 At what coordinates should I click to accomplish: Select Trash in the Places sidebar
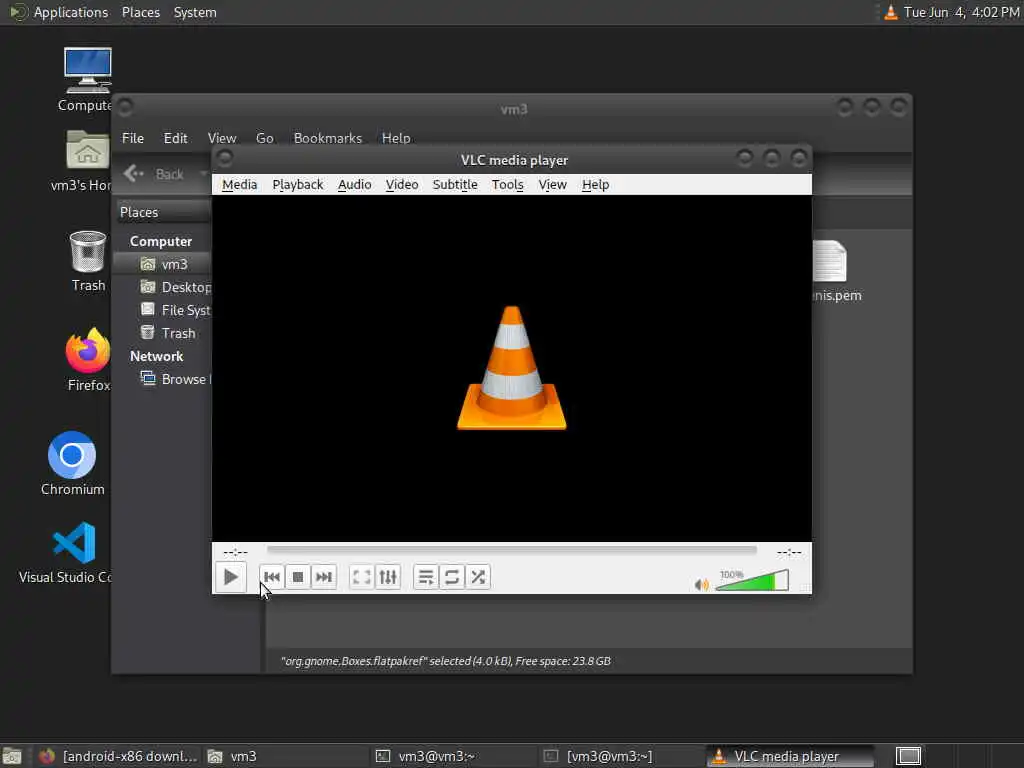[168, 333]
